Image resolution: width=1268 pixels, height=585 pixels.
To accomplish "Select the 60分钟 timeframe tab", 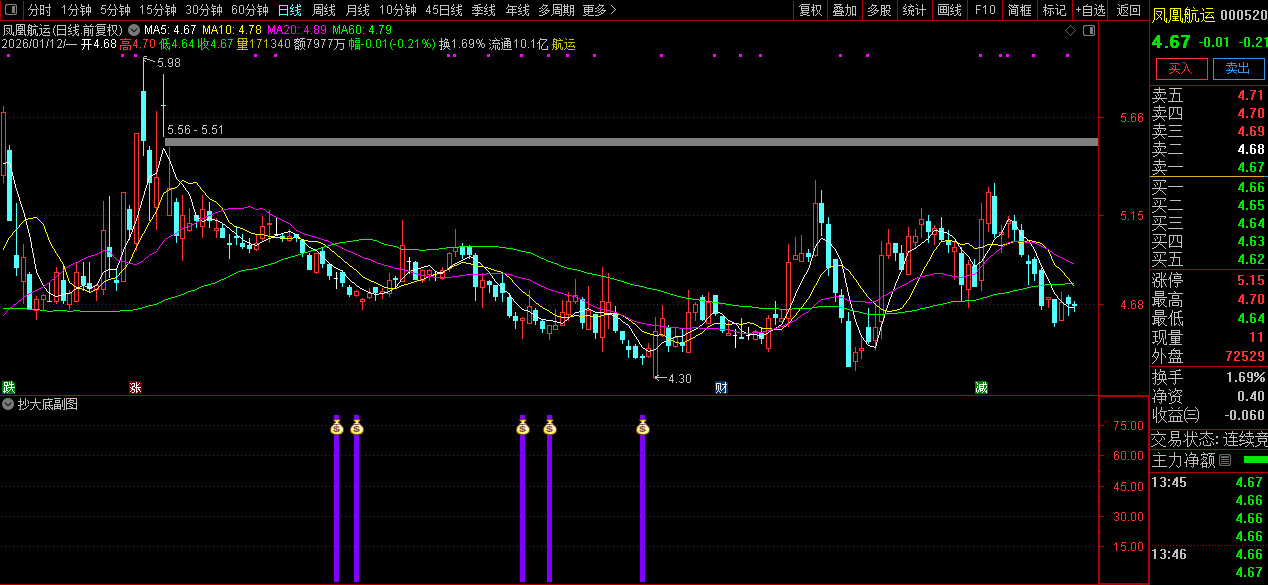I will 249,10.
